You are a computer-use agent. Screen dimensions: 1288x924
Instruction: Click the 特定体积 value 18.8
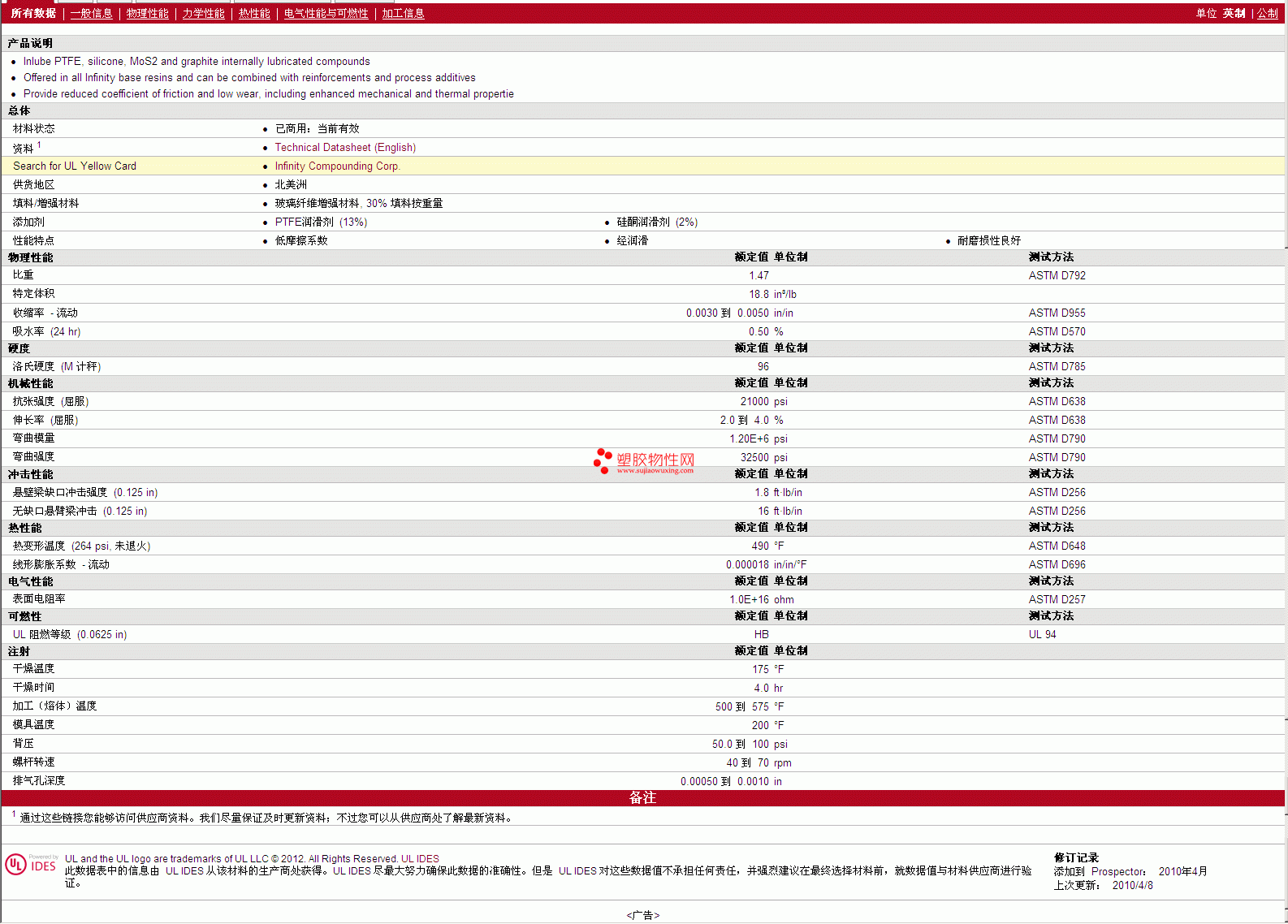coord(759,295)
